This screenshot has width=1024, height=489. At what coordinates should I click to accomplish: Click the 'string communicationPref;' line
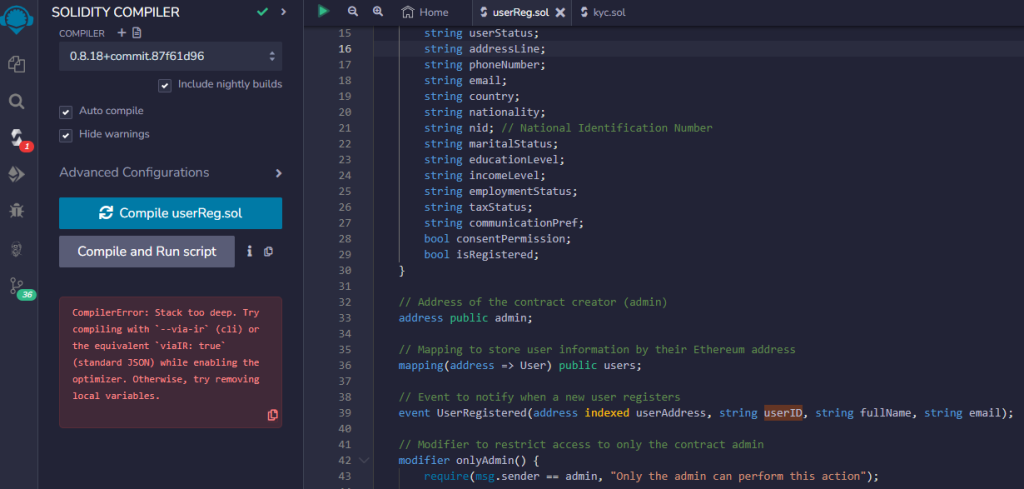point(504,223)
